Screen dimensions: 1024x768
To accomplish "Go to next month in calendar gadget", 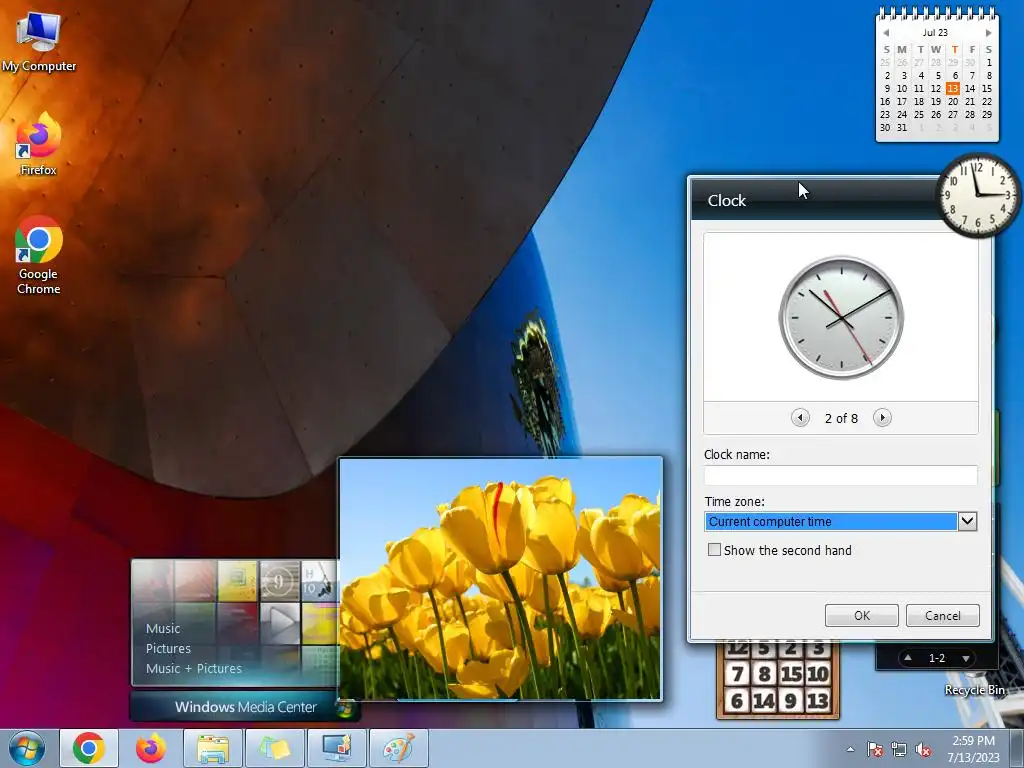I will pyautogui.click(x=989, y=33).
